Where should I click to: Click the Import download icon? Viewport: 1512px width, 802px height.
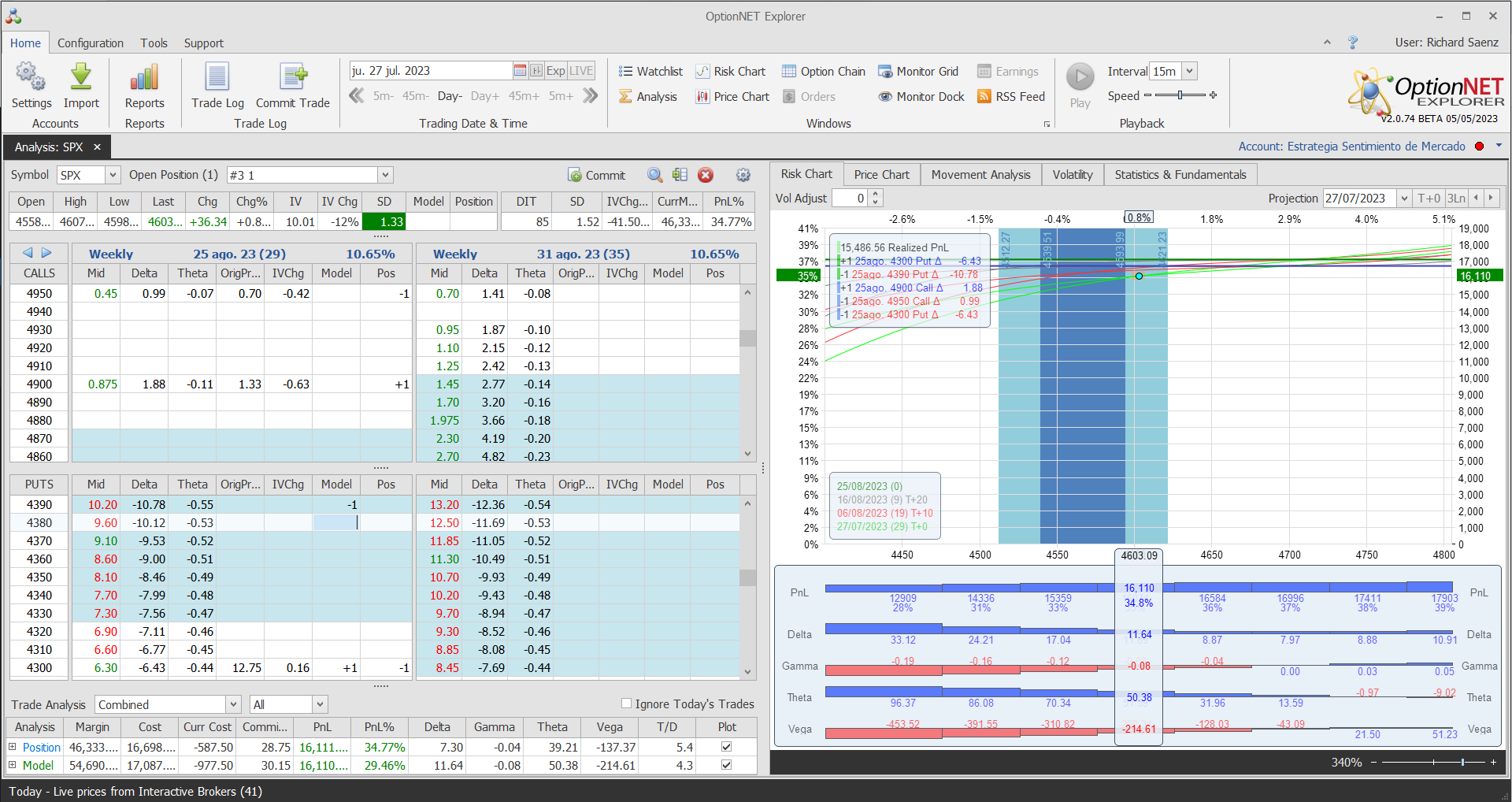tap(81, 78)
